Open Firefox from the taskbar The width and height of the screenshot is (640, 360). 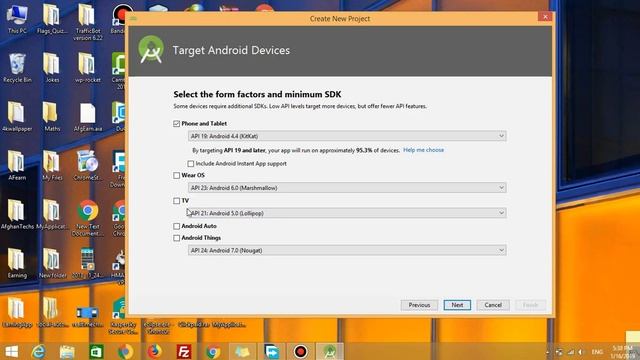(154, 351)
